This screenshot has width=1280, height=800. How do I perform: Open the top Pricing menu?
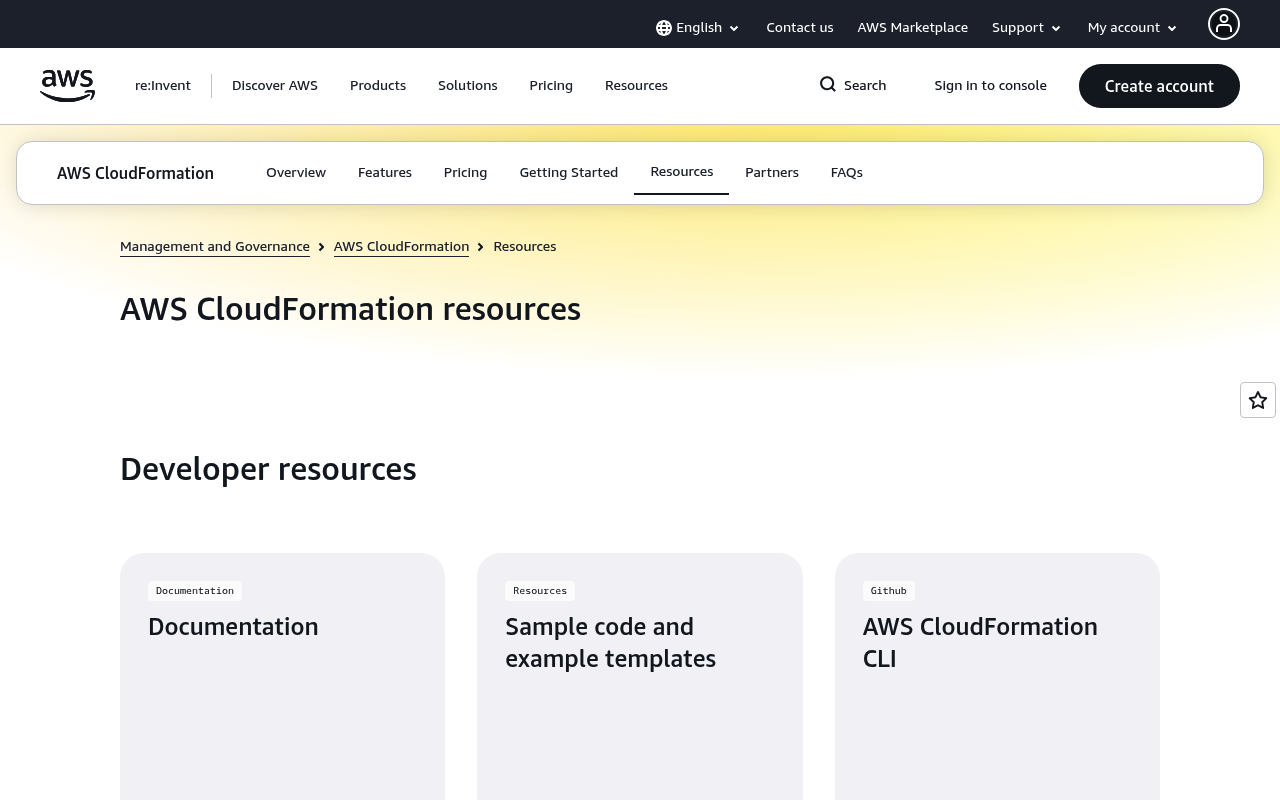tap(551, 86)
